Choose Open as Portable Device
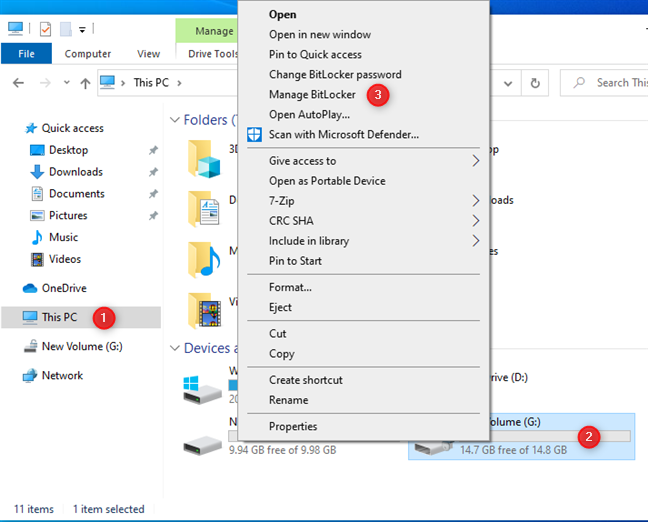 pos(327,181)
